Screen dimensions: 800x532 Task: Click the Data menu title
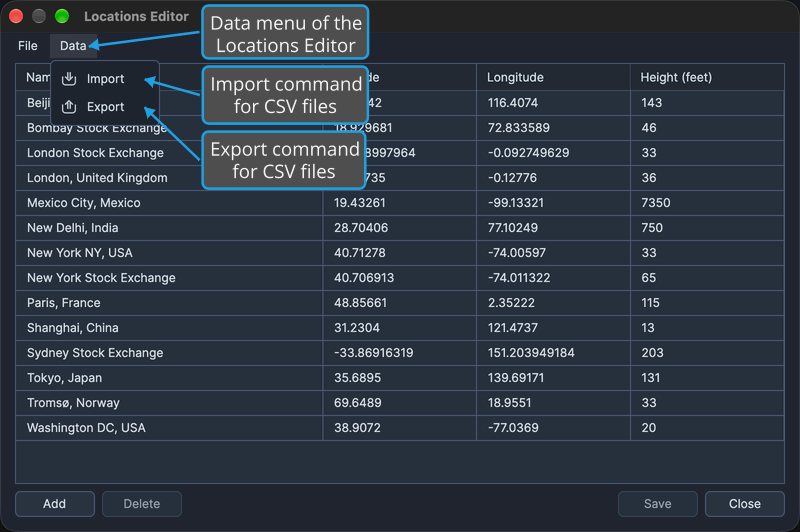tap(73, 46)
